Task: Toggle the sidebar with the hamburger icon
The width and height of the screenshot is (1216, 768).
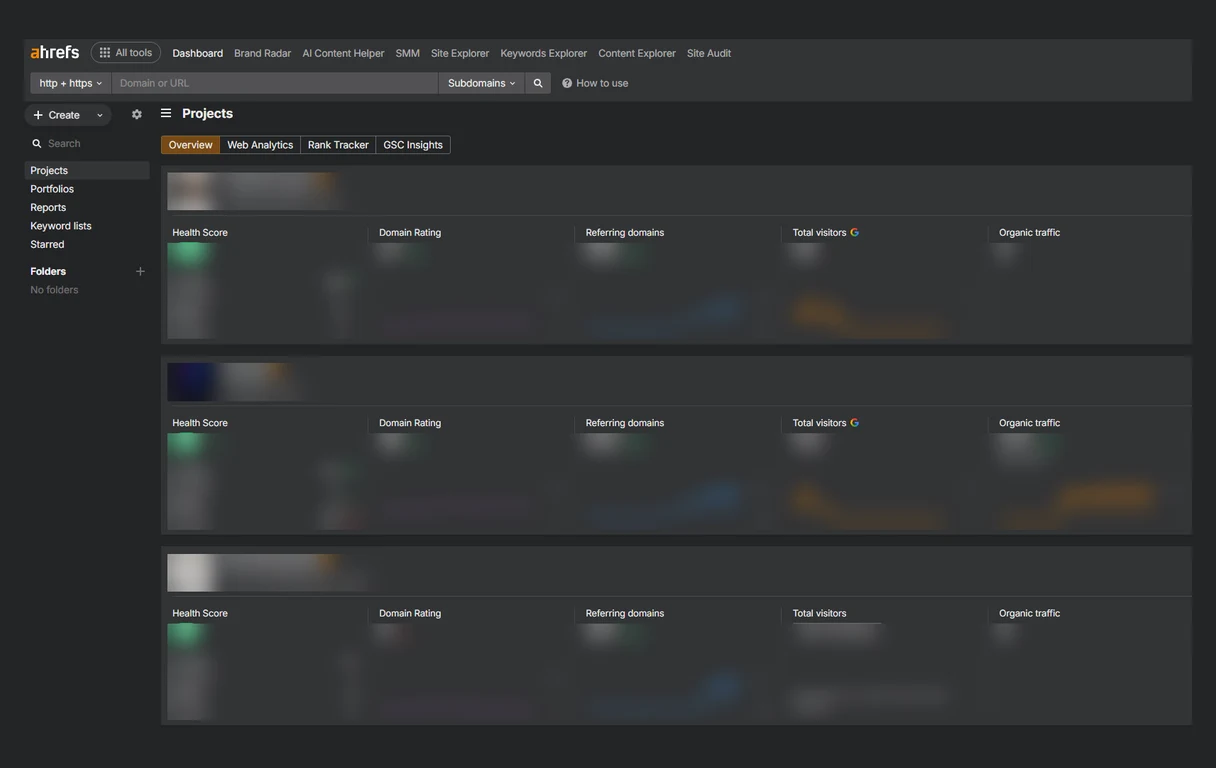Action: [166, 114]
